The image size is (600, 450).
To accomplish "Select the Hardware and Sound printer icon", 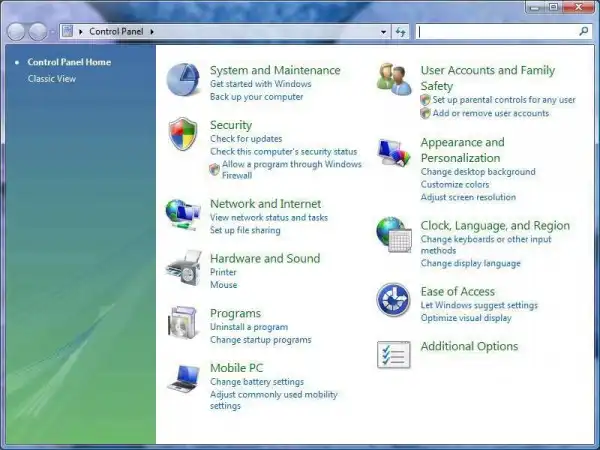I will pos(183,269).
